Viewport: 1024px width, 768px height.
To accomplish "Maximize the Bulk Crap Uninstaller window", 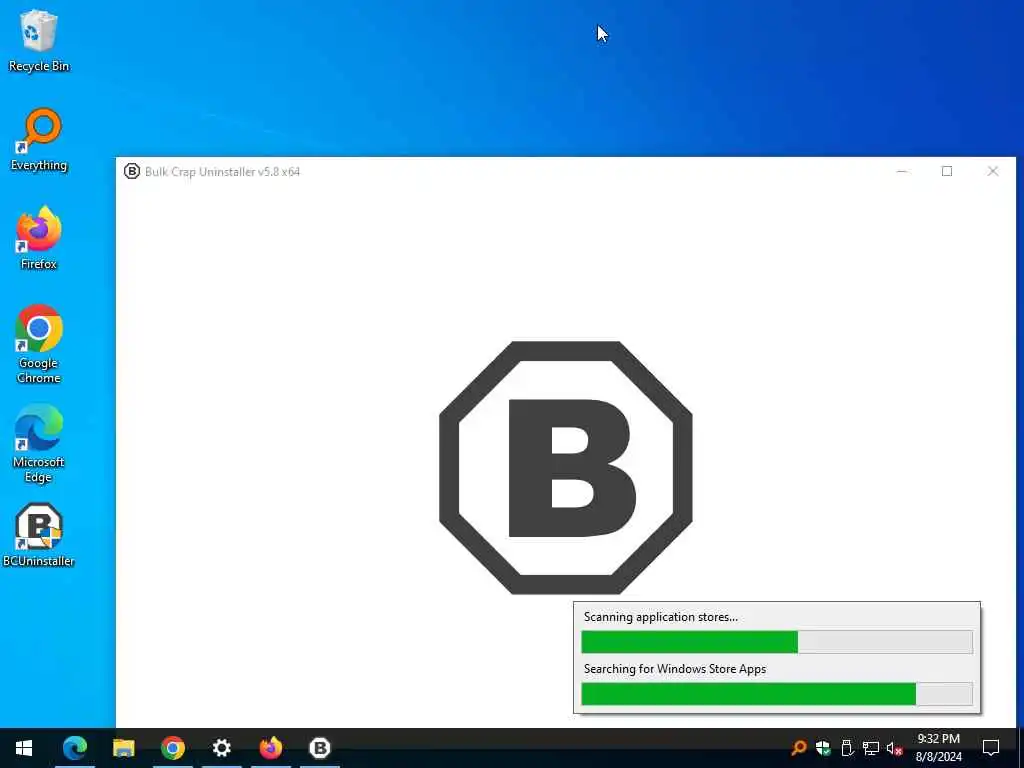I will [x=947, y=171].
